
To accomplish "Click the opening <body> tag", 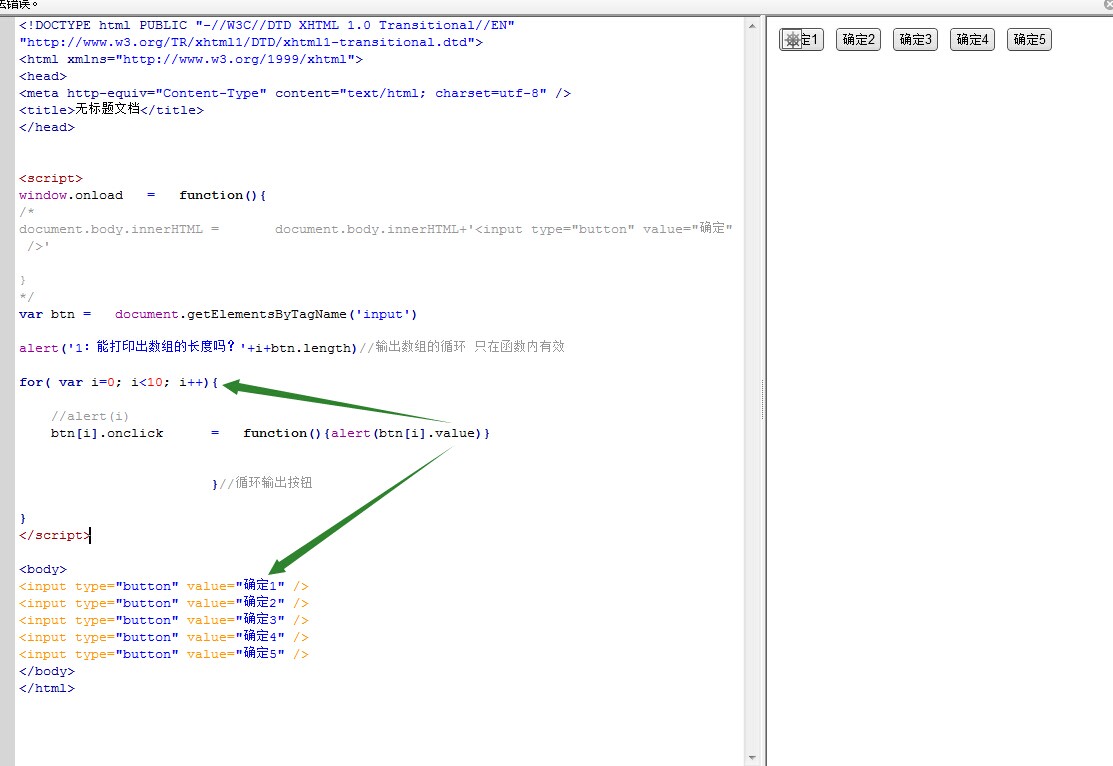I will coord(43,569).
